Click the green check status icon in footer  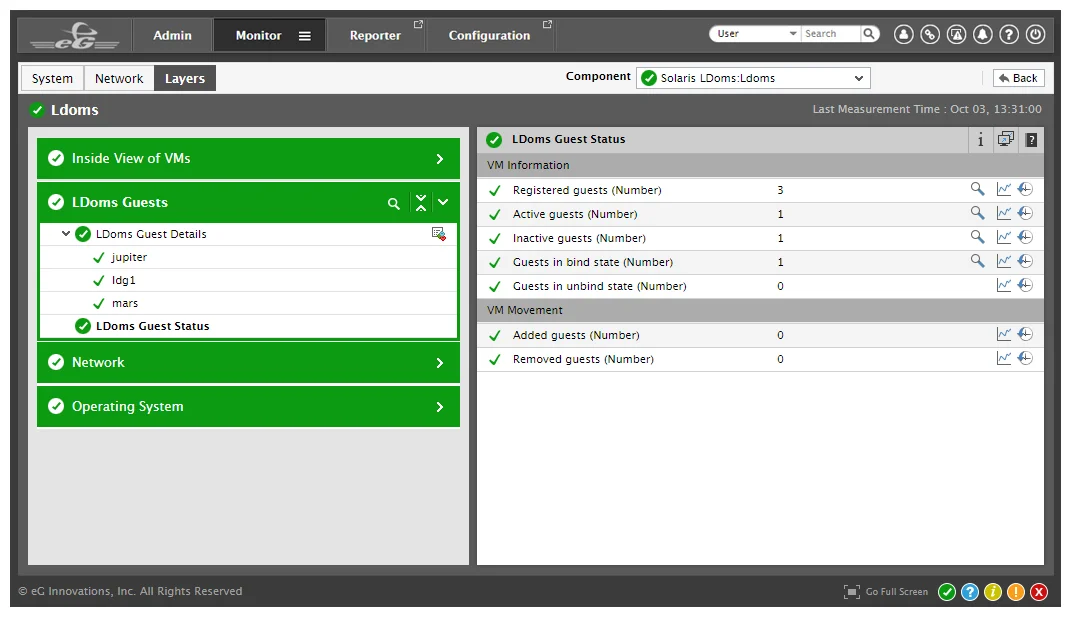(x=947, y=592)
